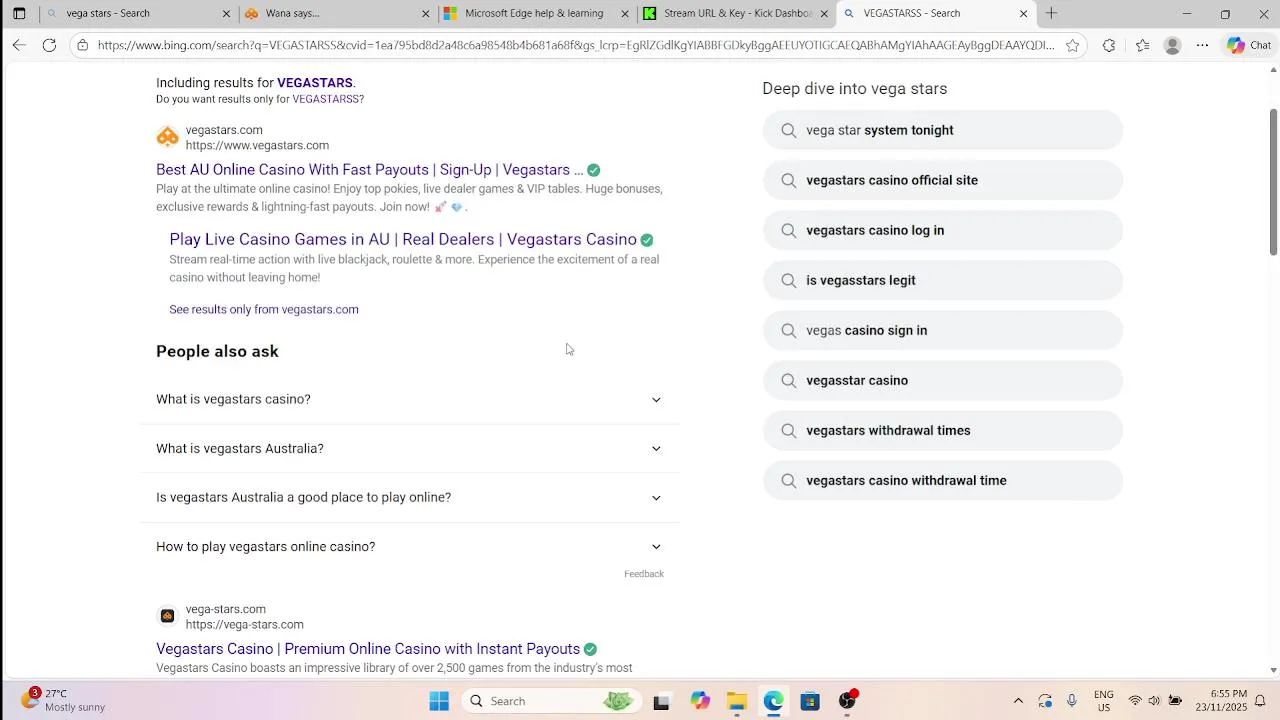Open the Favorites list
This screenshot has height=720, width=1280.
click(x=1142, y=45)
